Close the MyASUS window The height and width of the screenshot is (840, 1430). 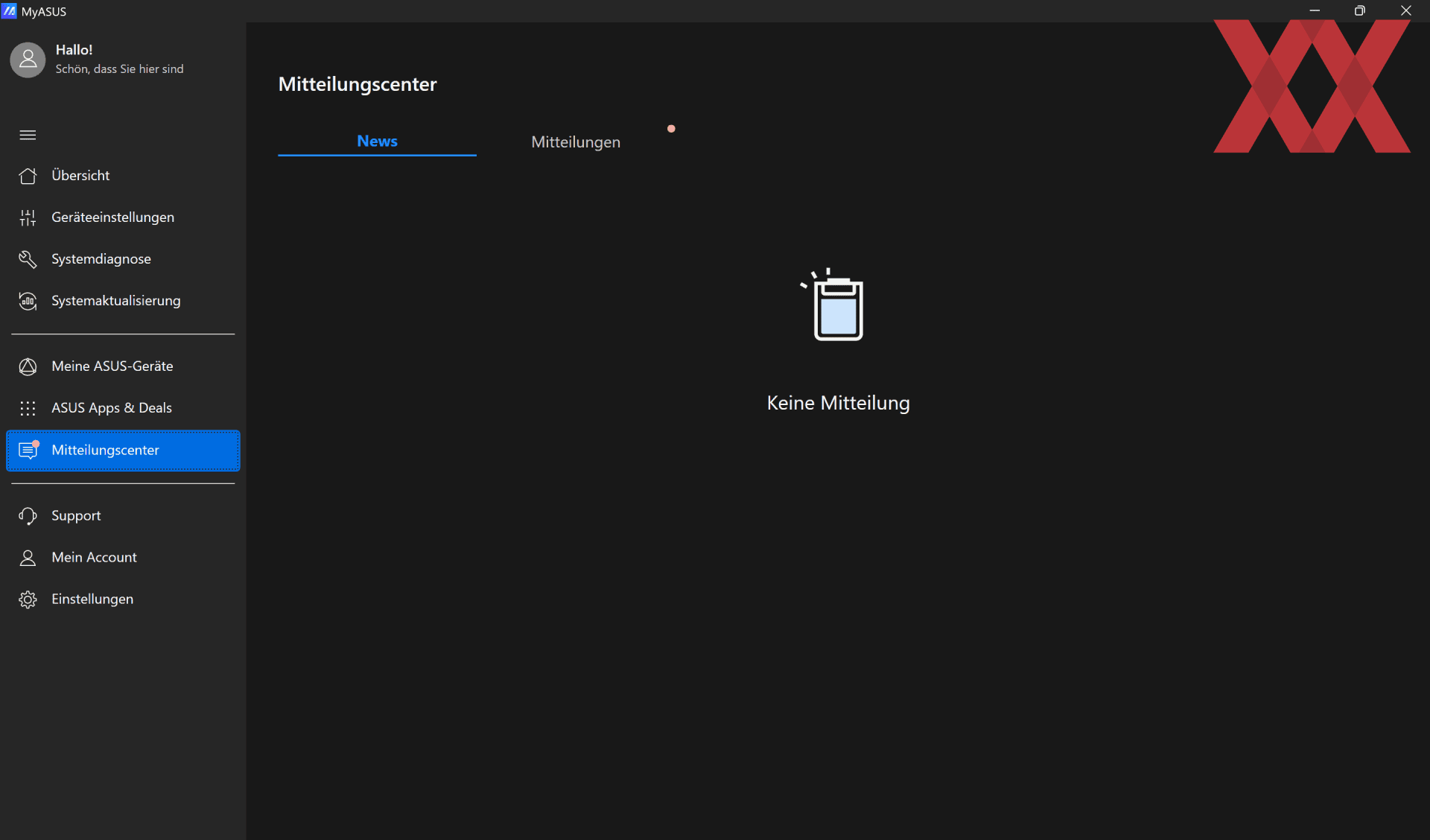1406,10
